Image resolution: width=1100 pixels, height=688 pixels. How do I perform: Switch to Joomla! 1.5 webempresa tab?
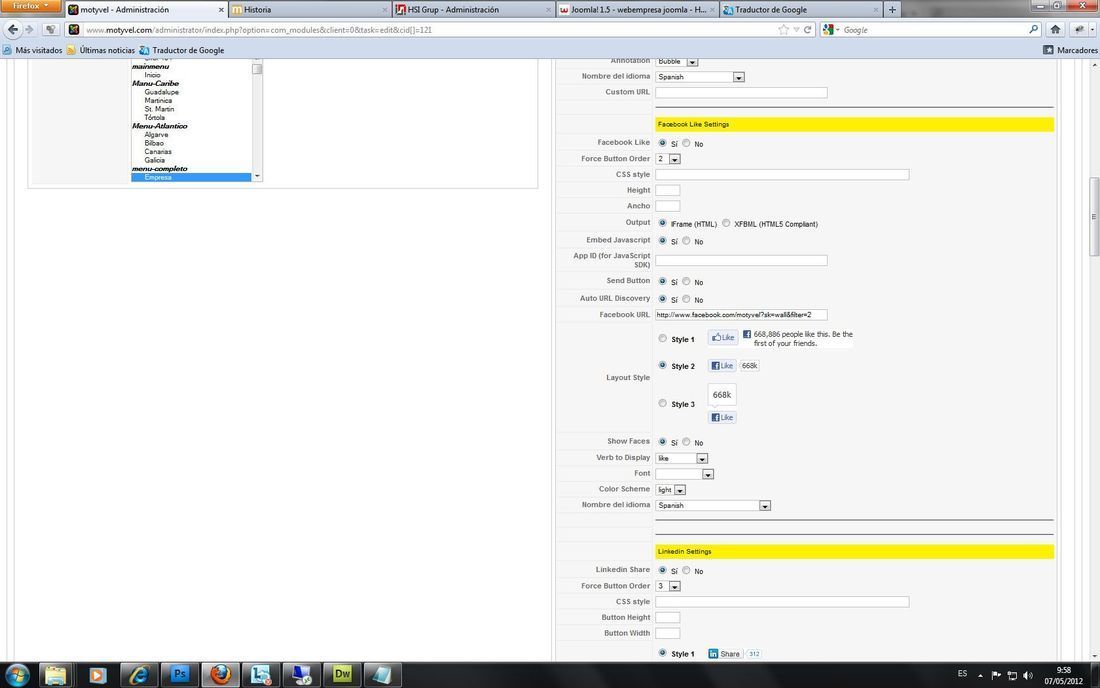636,10
